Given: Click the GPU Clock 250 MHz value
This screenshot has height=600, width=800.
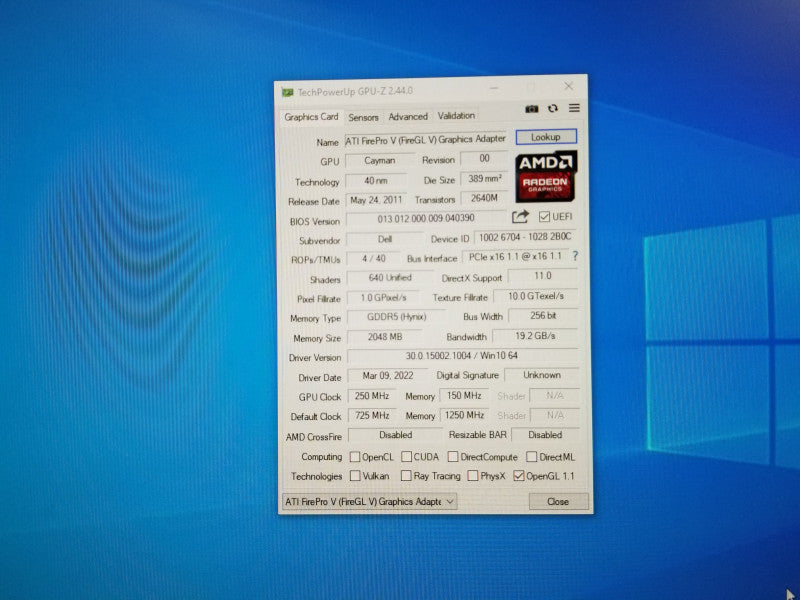Looking at the screenshot, I should point(372,396).
